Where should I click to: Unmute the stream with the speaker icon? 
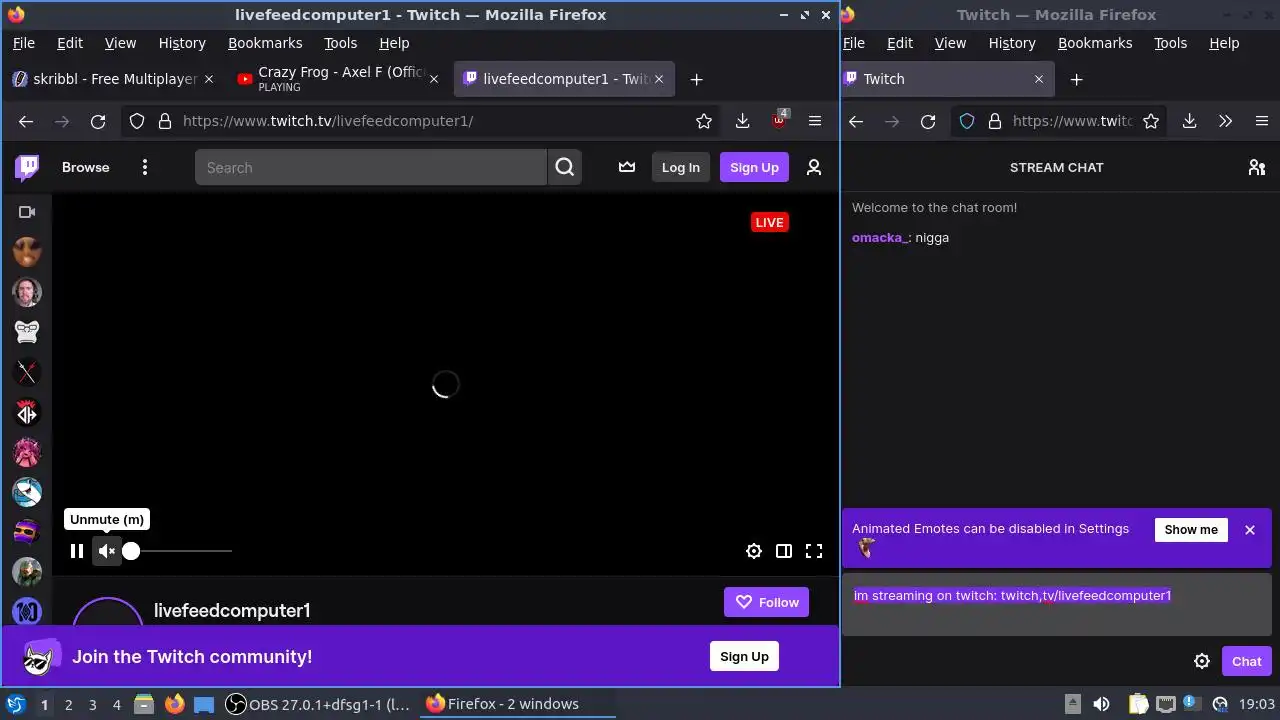(107, 551)
